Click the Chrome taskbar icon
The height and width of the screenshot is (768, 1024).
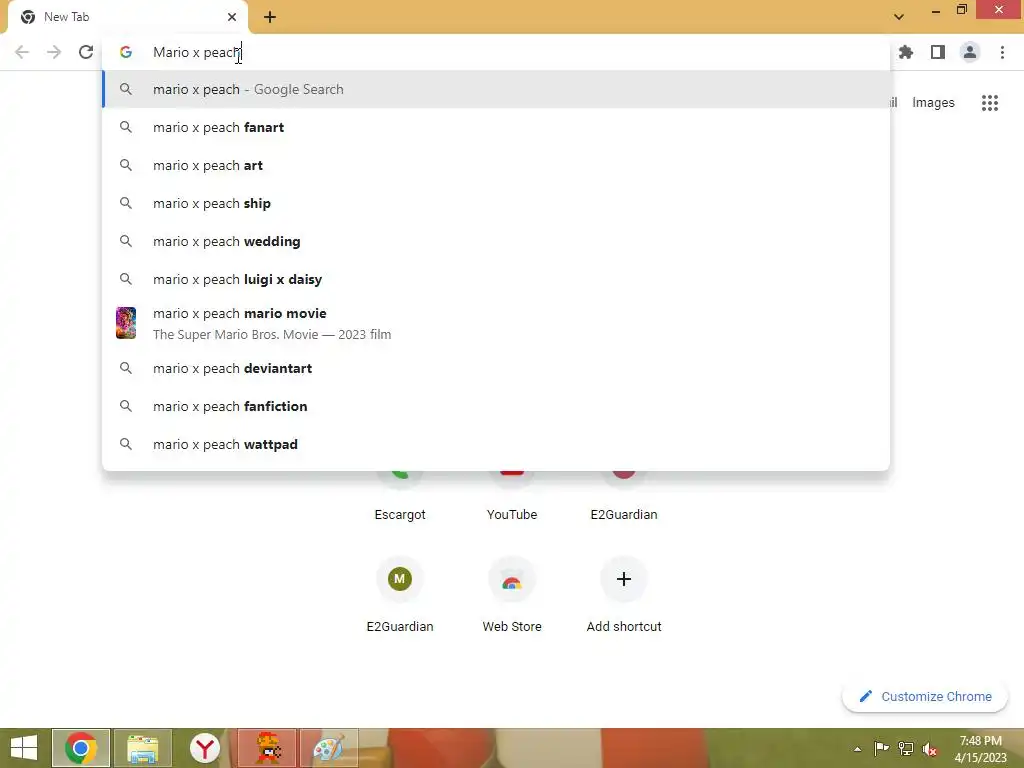point(81,748)
